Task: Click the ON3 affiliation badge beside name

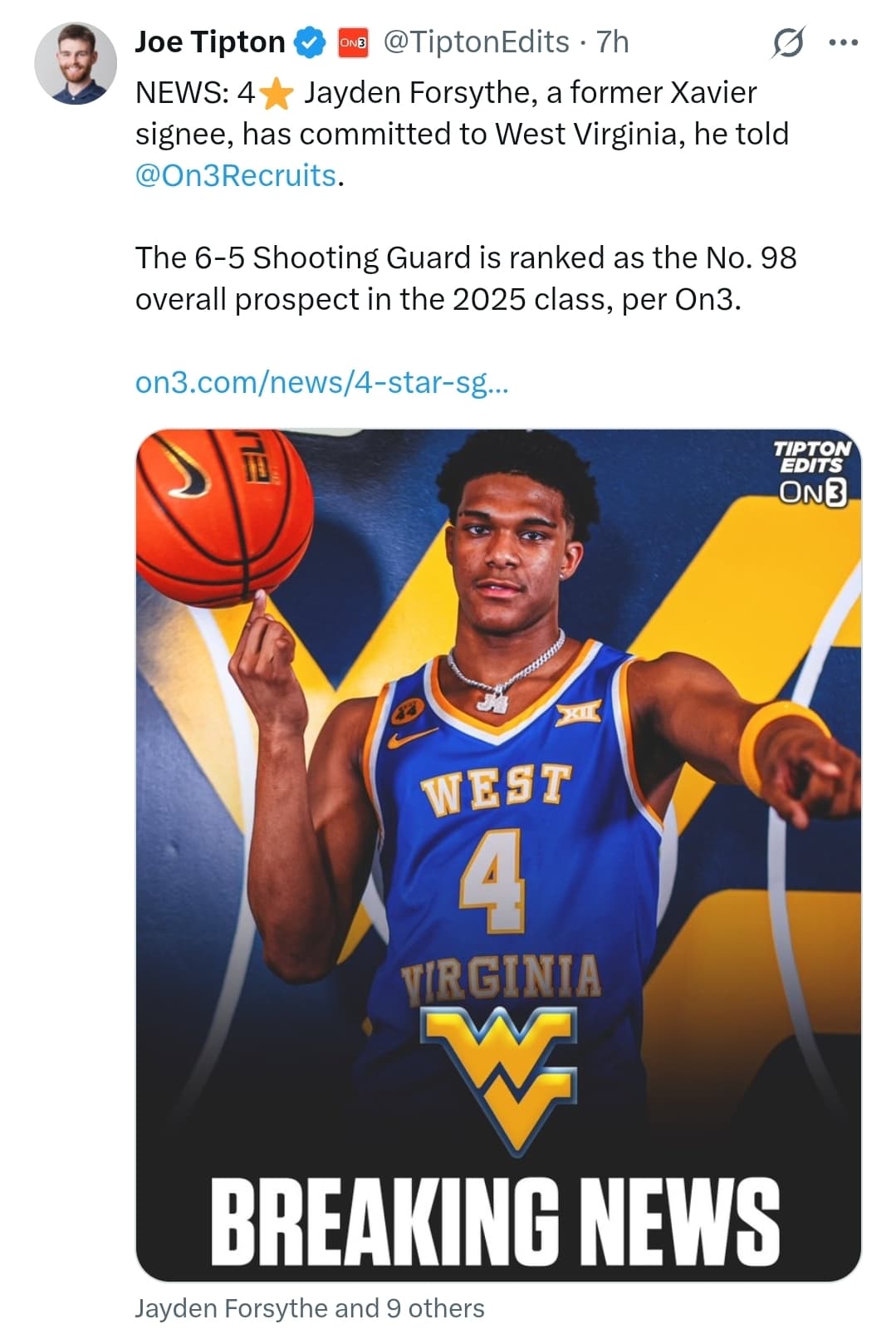Action: point(353,42)
